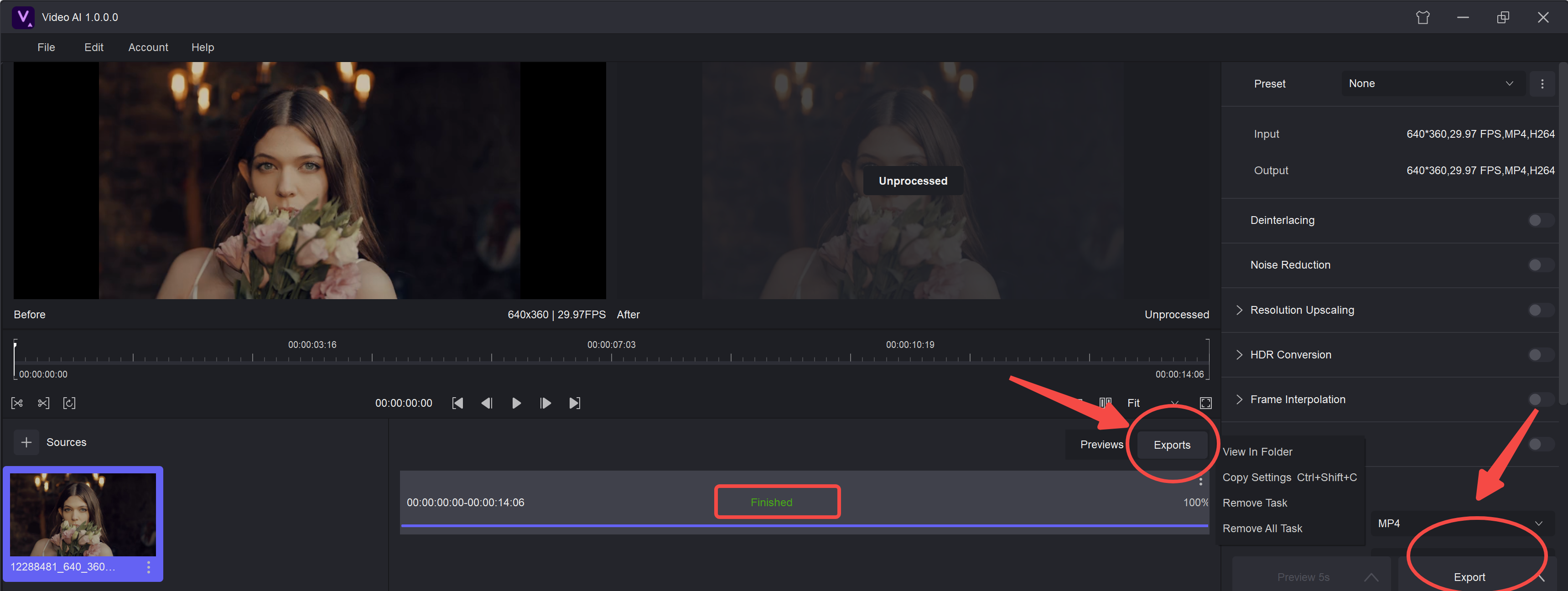Add a new source with plus icon

point(26,442)
